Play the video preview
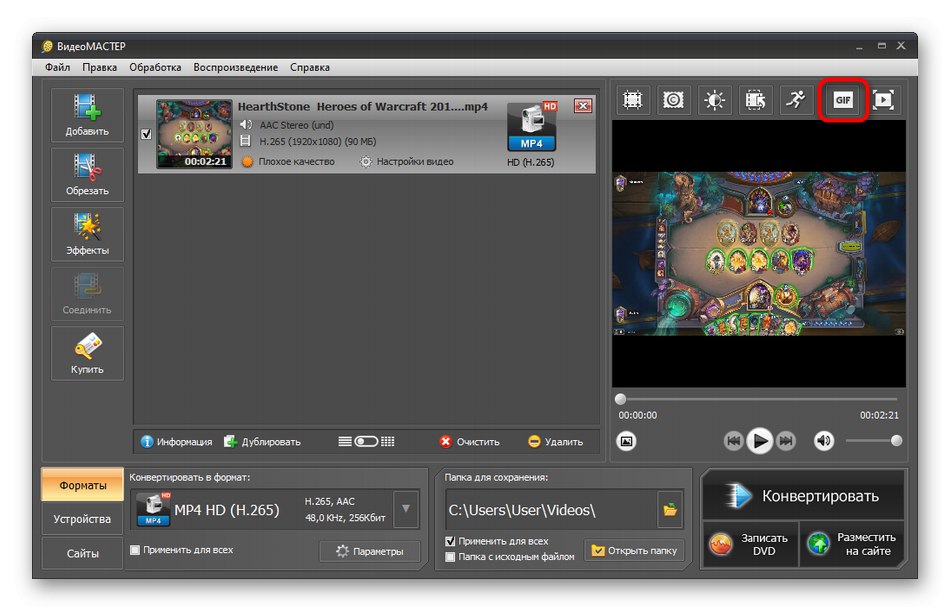 coord(760,441)
